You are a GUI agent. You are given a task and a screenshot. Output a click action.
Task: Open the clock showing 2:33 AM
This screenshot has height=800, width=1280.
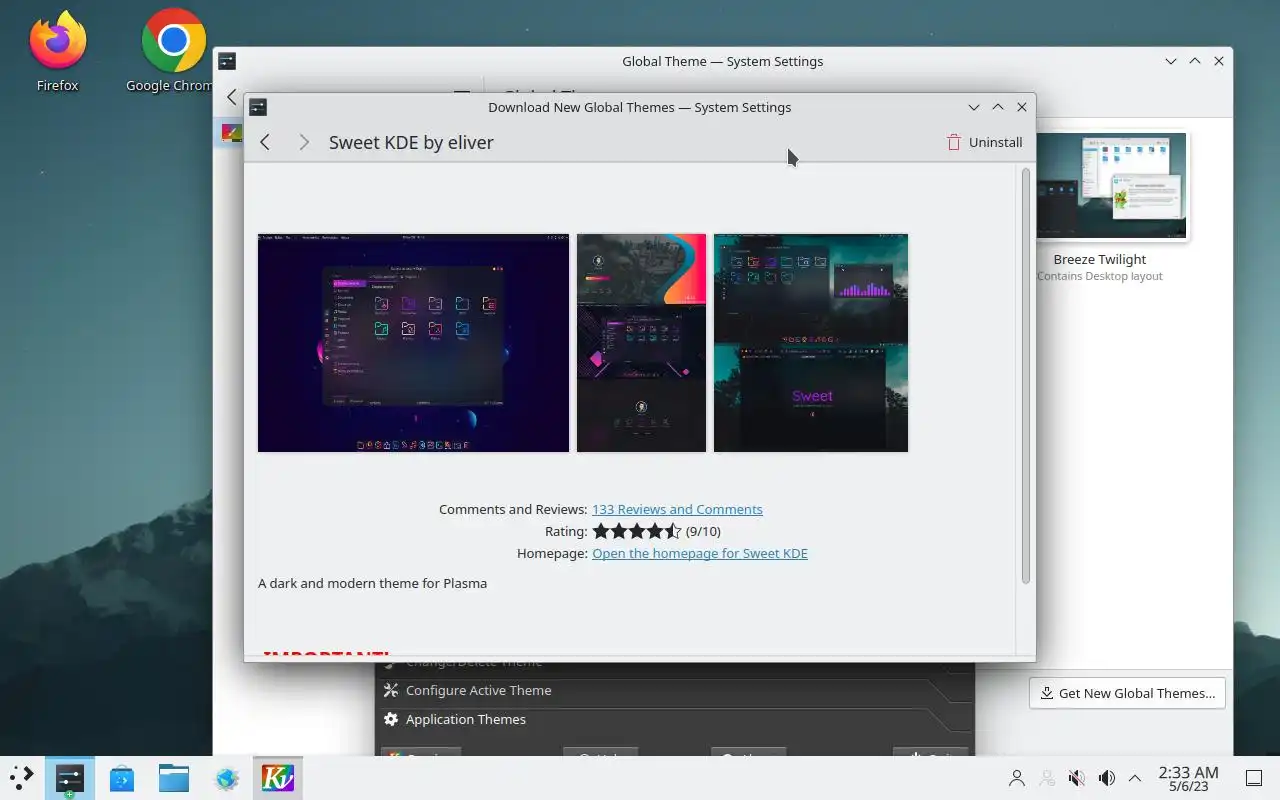1188,778
